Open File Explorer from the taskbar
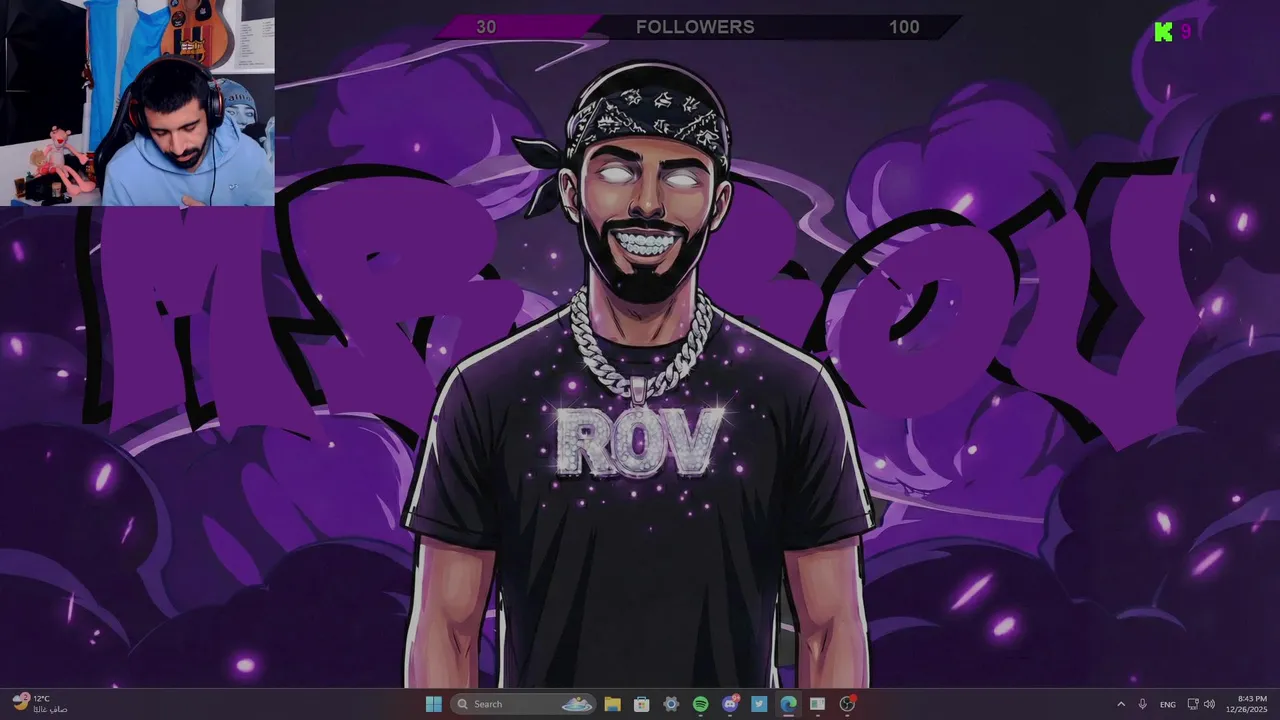Image resolution: width=1280 pixels, height=720 pixels. pos(613,704)
